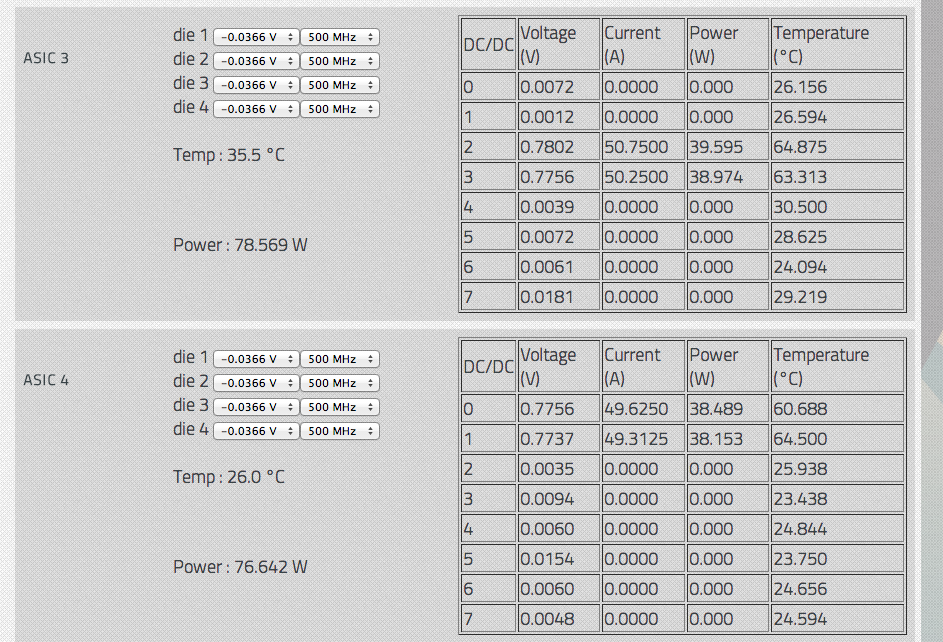This screenshot has width=943, height=642.
Task: Click ASIC 4 Voltage (V) column header
Action: [x=559, y=367]
